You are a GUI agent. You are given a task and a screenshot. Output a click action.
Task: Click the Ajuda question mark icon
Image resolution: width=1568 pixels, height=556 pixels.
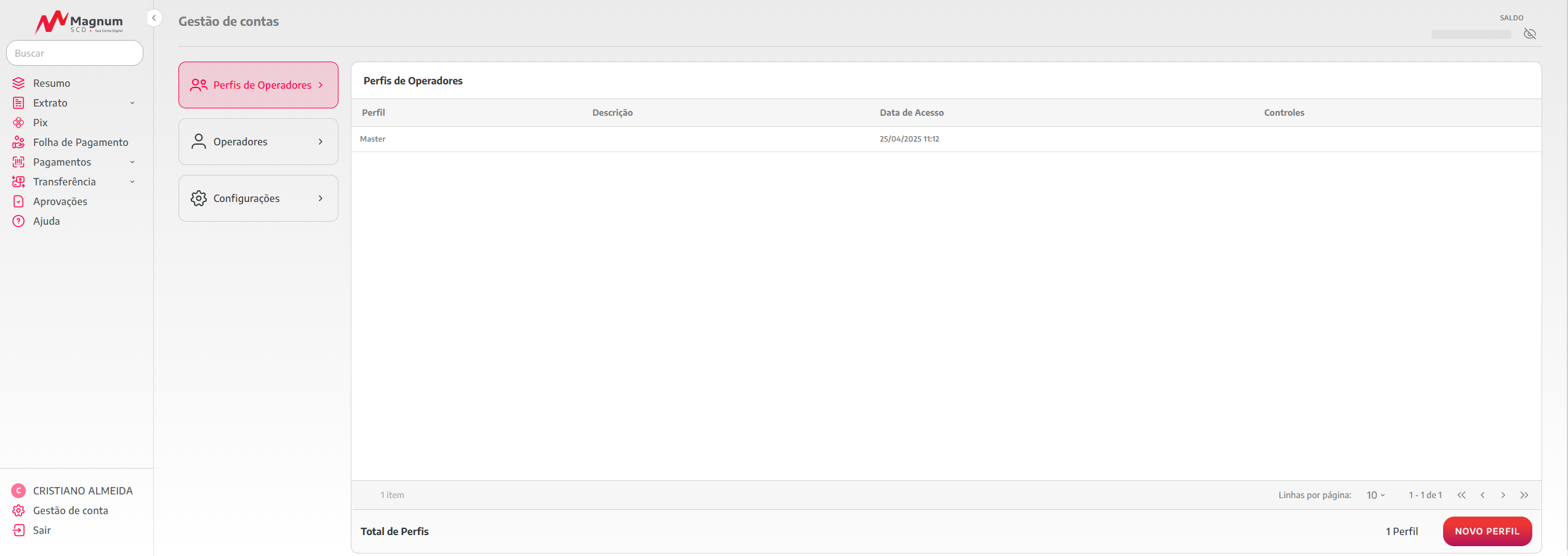point(18,221)
